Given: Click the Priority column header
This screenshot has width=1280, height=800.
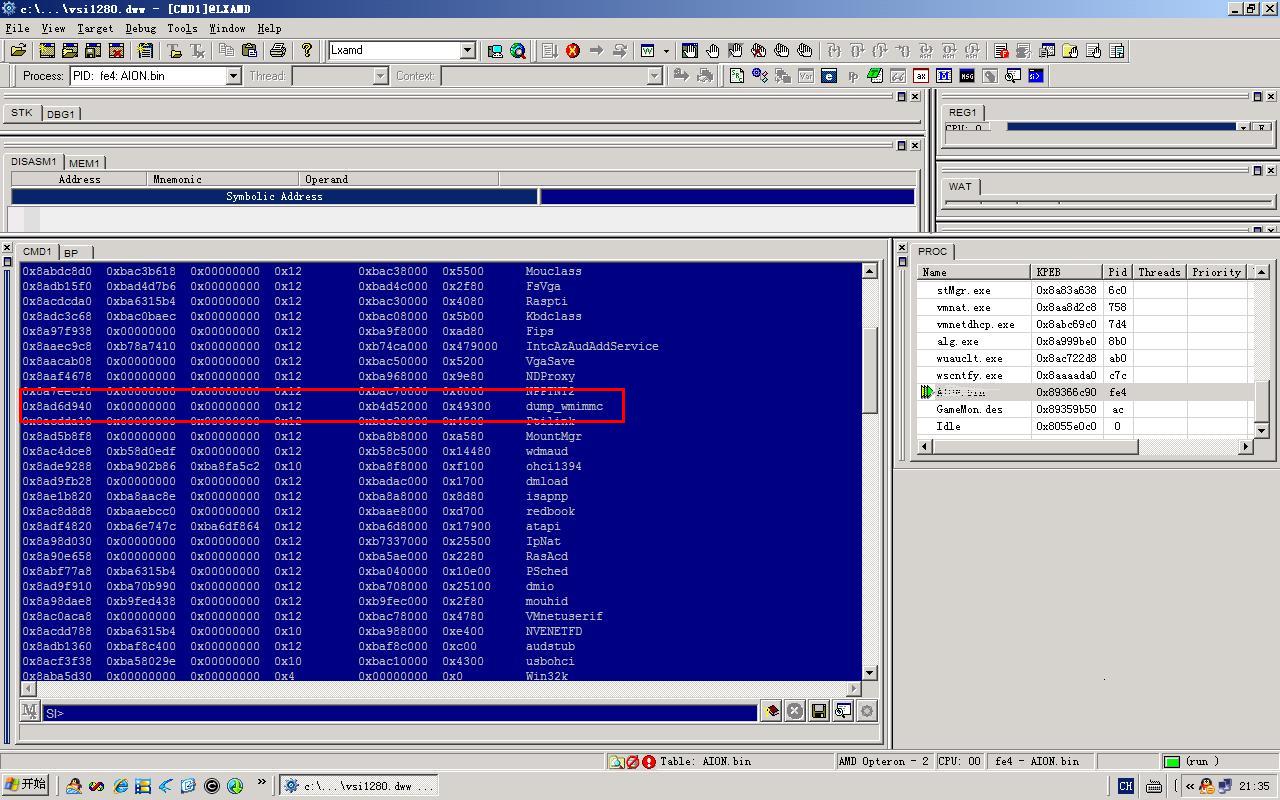Looking at the screenshot, I should click(1216, 272).
